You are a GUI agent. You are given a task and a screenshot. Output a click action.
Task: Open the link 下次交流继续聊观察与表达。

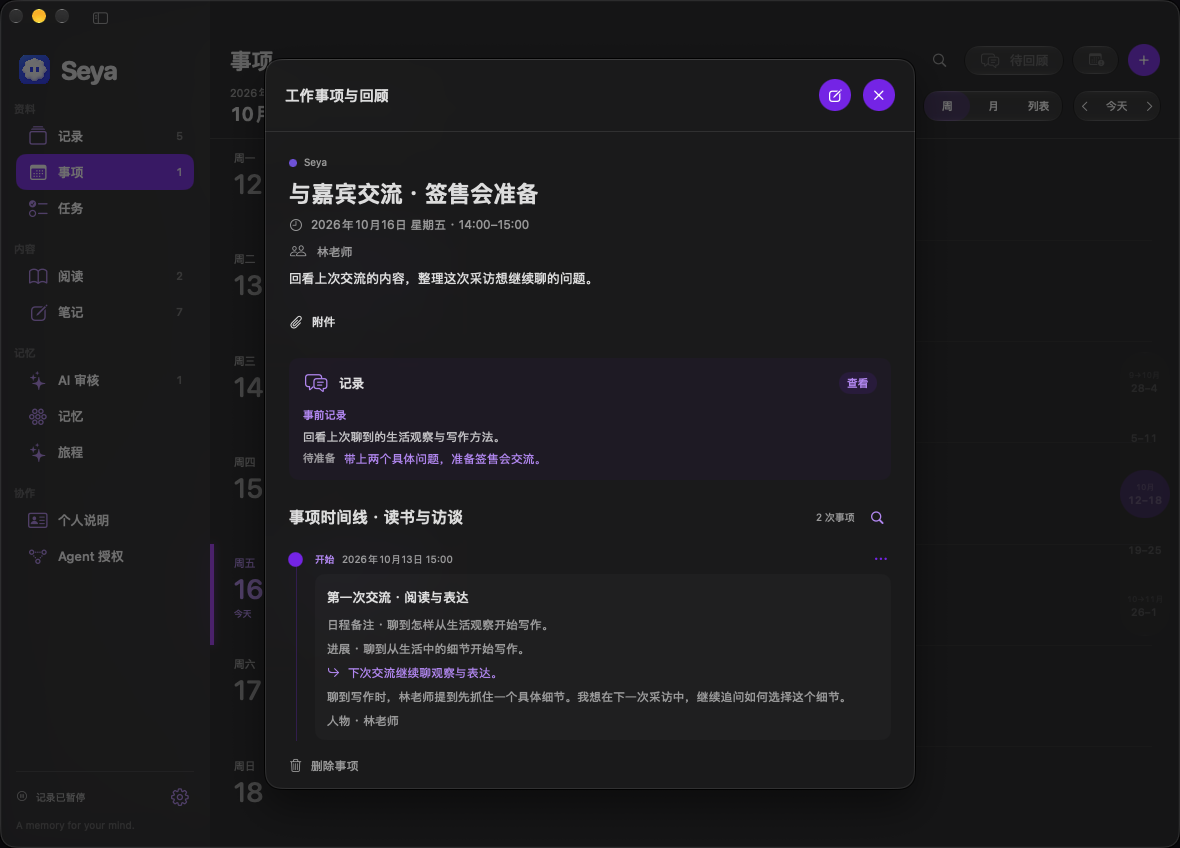tap(422, 673)
